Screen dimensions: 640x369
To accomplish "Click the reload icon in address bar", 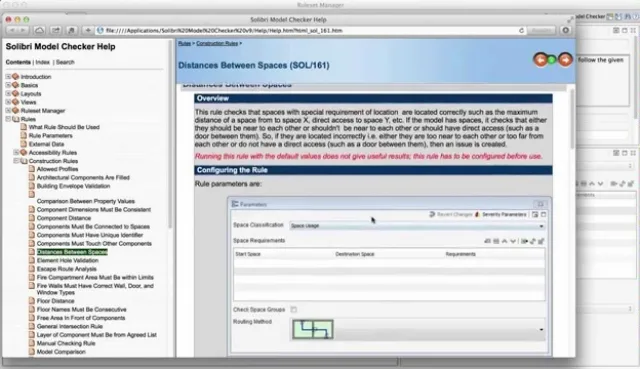I will click(521, 31).
